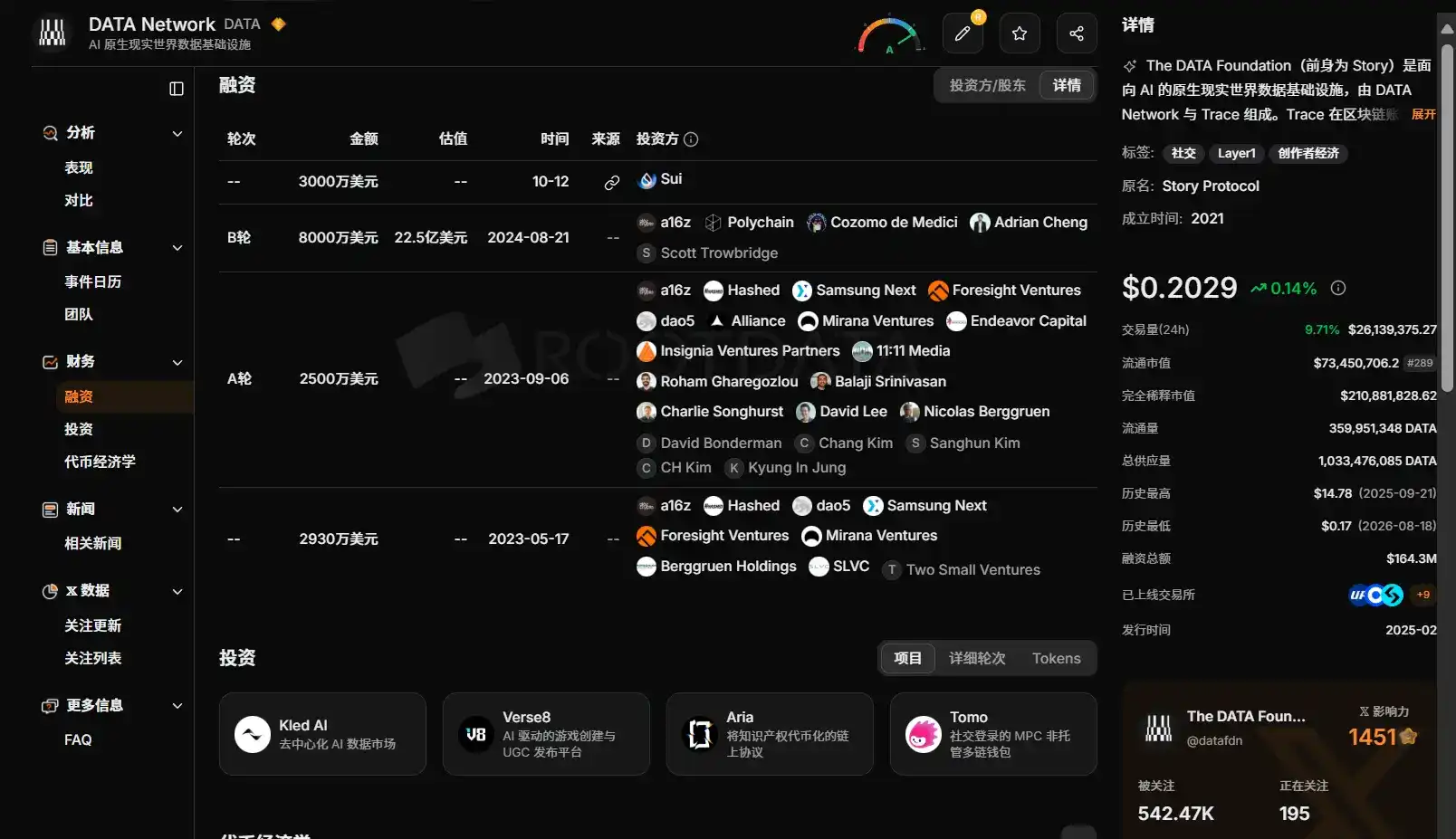Click the @datafdn X account handle
This screenshot has width=1456, height=839.
(x=1214, y=740)
